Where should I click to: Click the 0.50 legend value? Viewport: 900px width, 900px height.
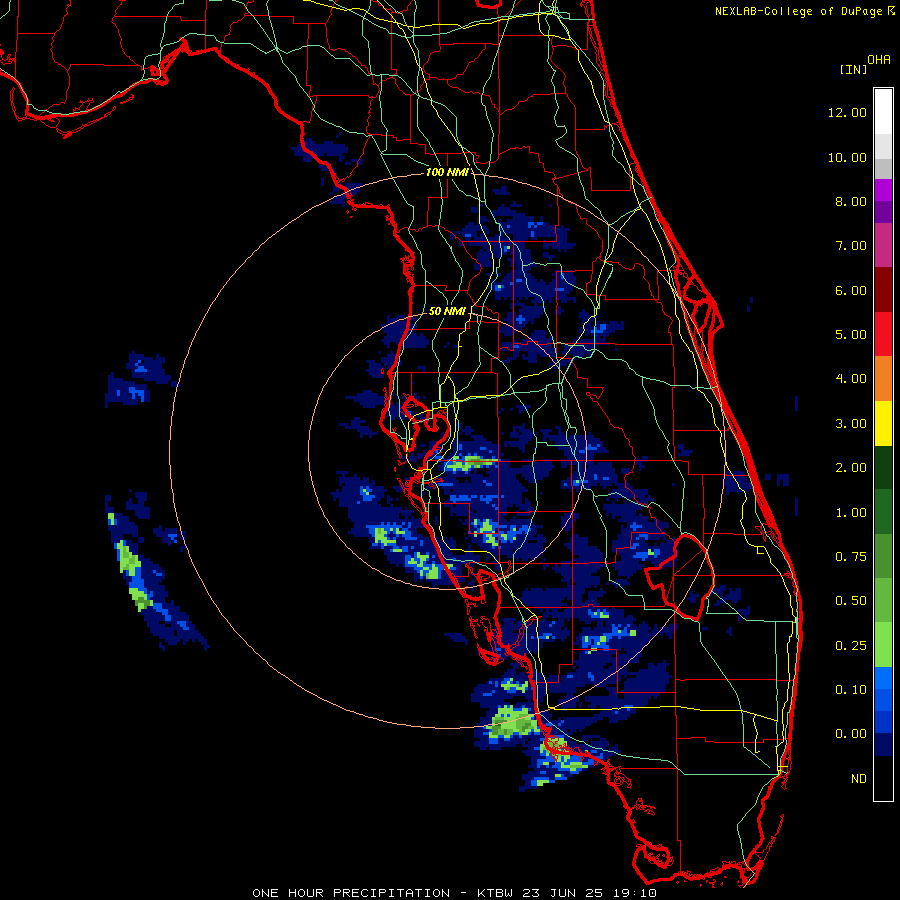pos(851,601)
